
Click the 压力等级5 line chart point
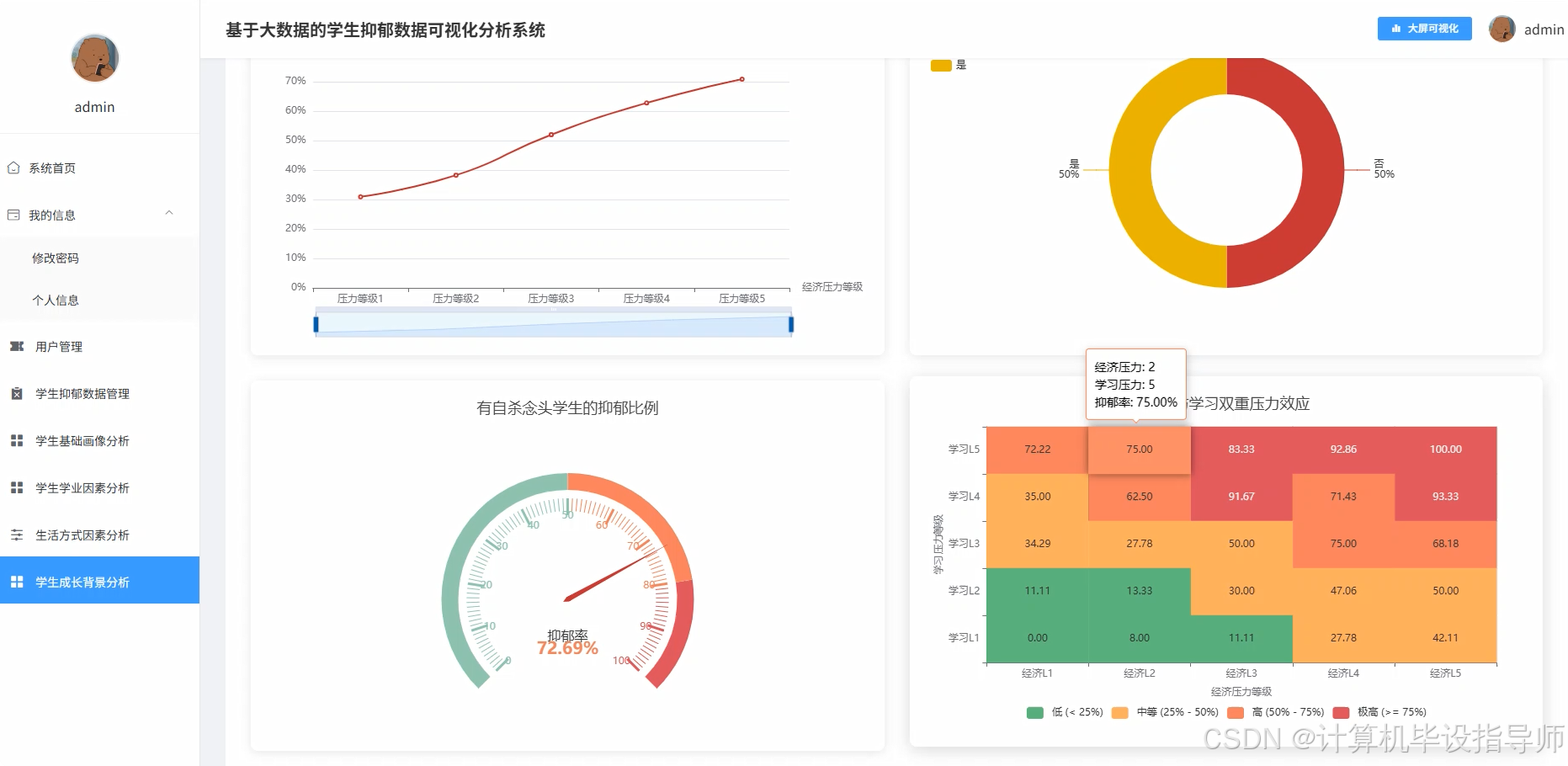pos(741,79)
